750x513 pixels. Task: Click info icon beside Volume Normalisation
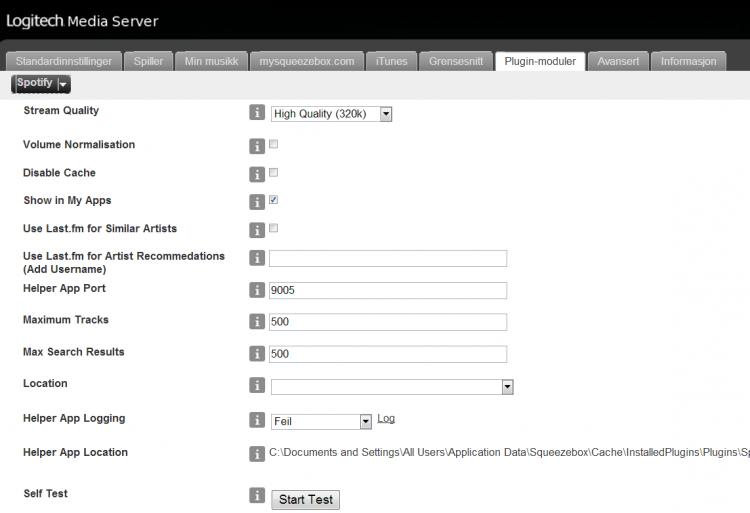click(x=257, y=146)
